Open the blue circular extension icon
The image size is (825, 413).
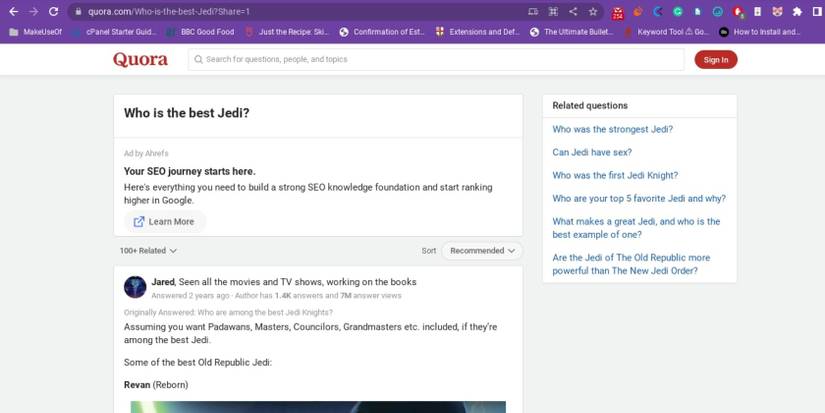click(x=718, y=11)
